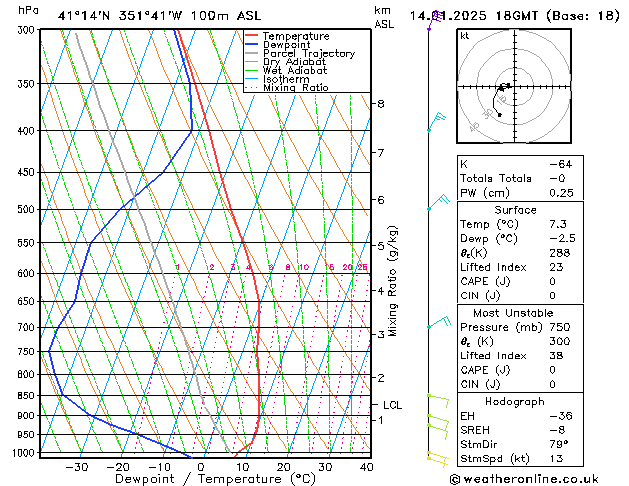
Task: Click the 8 km height label
Action: point(381,104)
